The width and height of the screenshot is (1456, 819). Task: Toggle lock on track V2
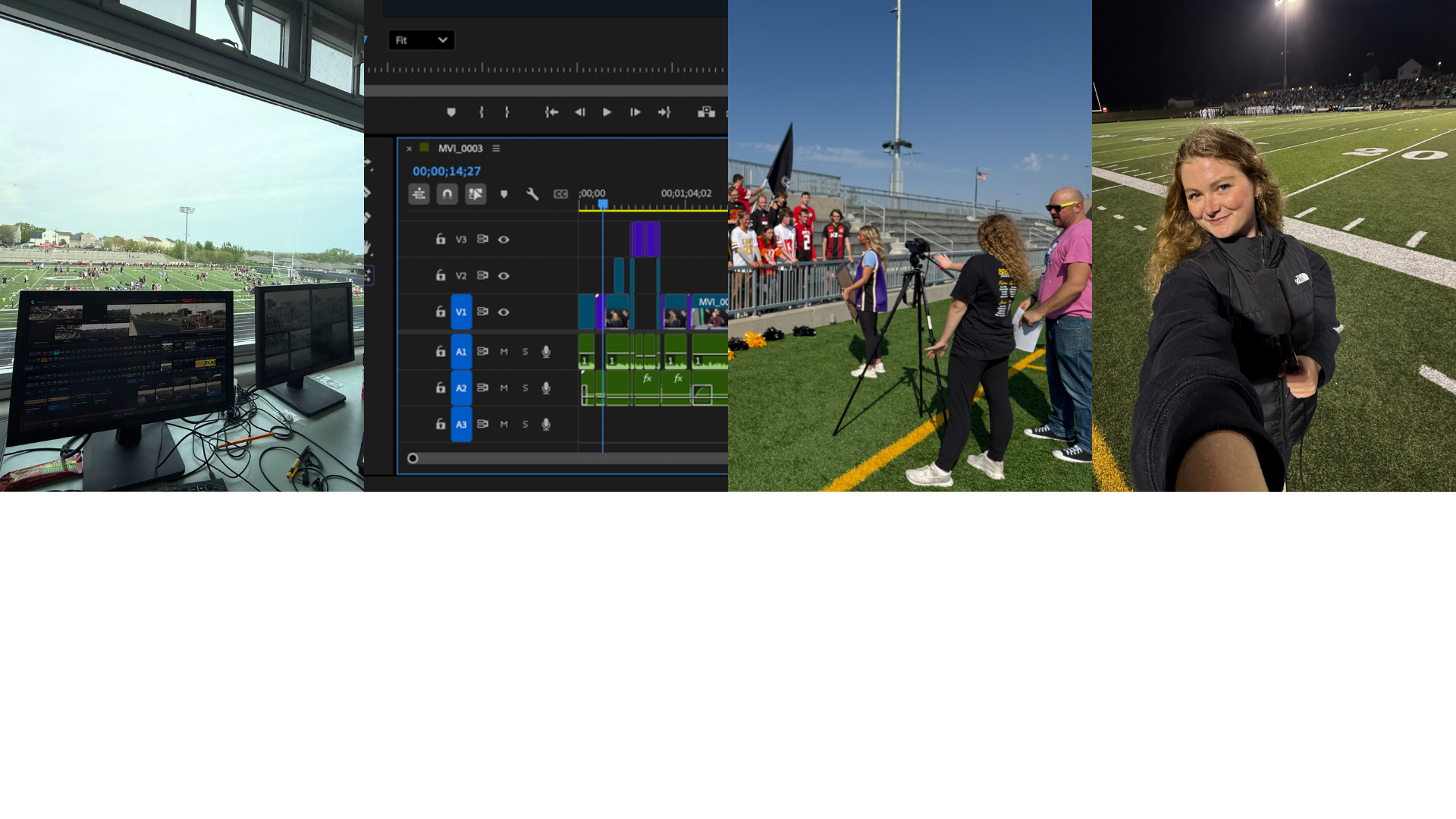[440, 275]
